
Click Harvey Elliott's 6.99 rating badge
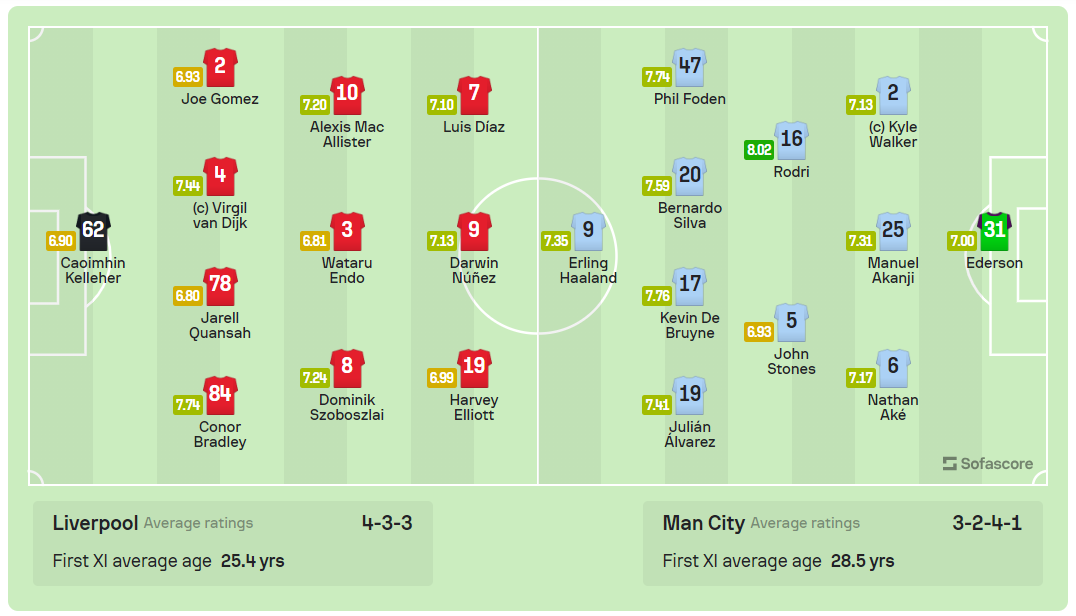[441, 377]
